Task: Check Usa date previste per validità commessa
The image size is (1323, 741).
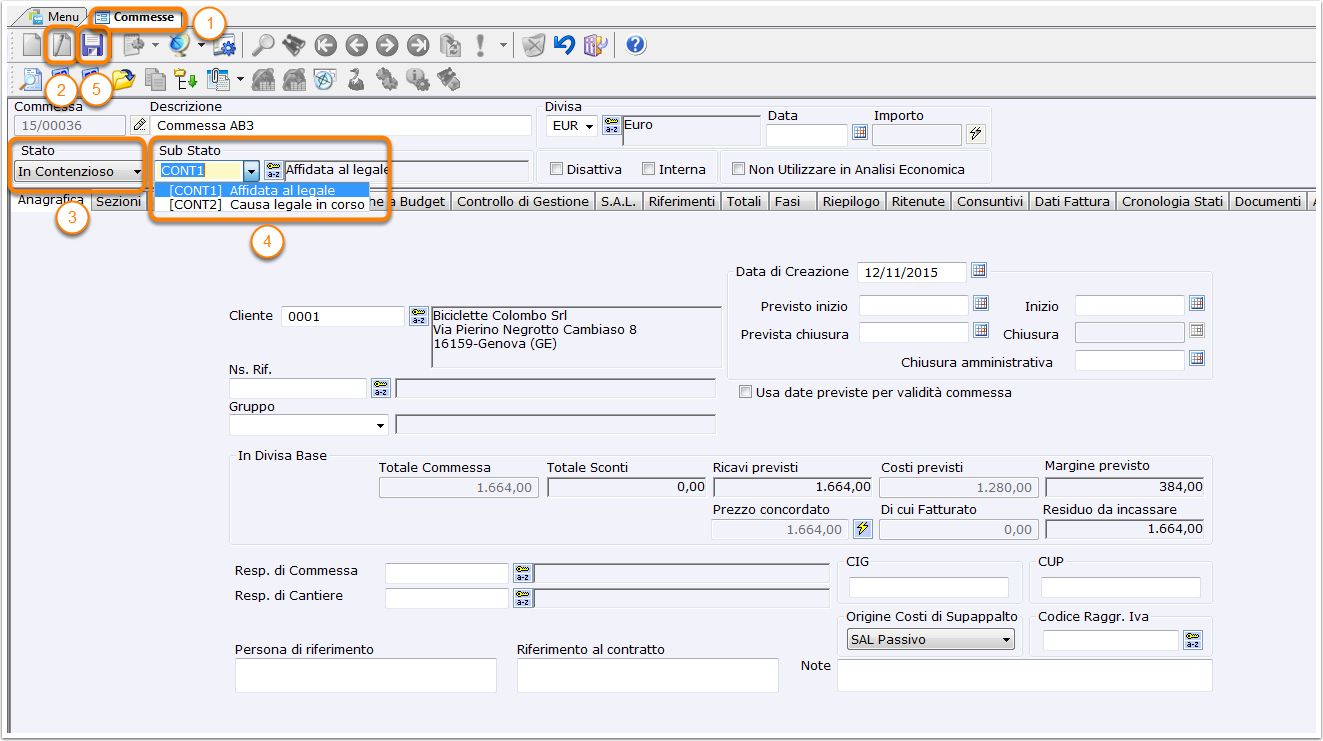Action: (745, 393)
